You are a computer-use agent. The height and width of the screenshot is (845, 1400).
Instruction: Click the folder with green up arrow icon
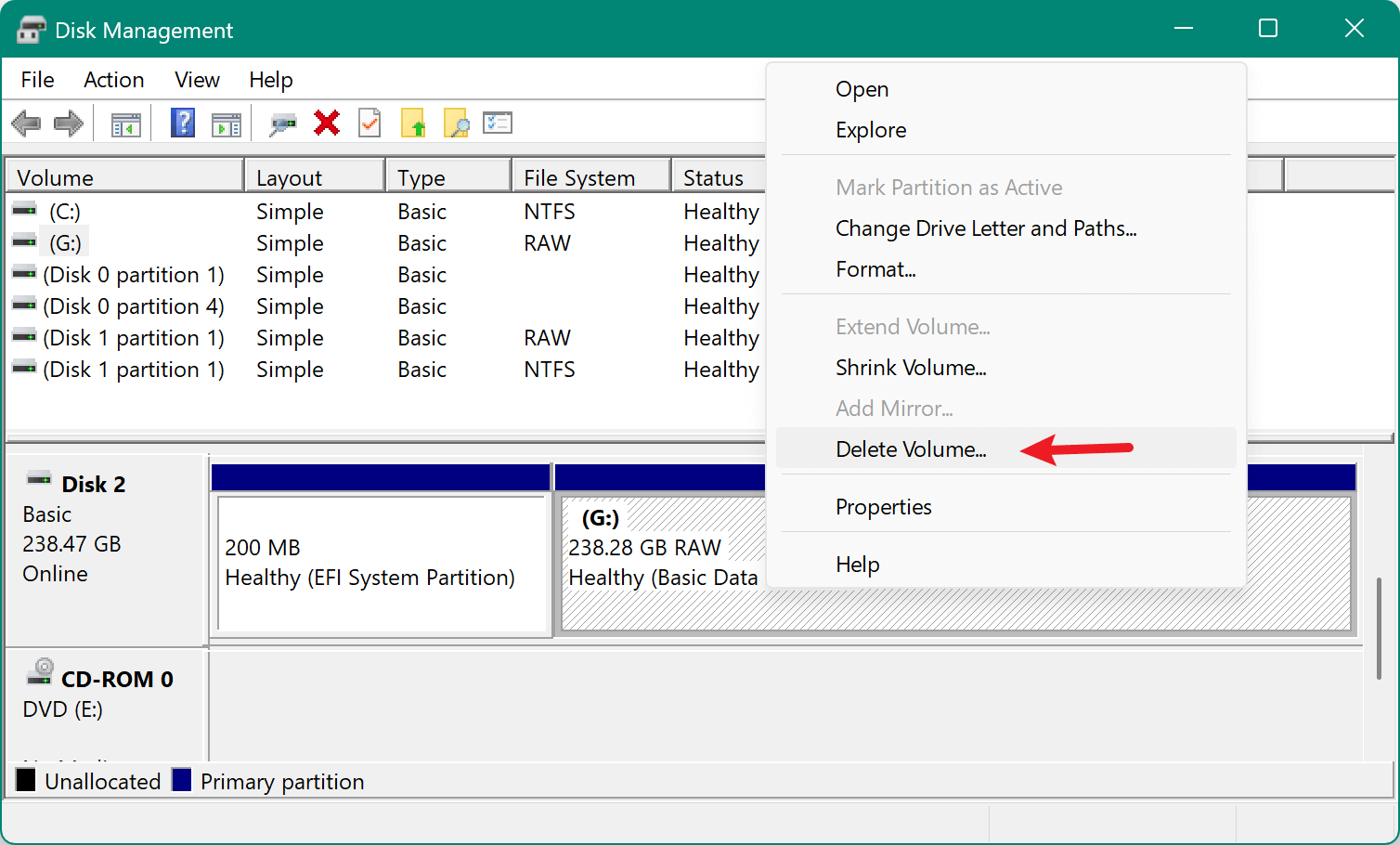pos(413,122)
